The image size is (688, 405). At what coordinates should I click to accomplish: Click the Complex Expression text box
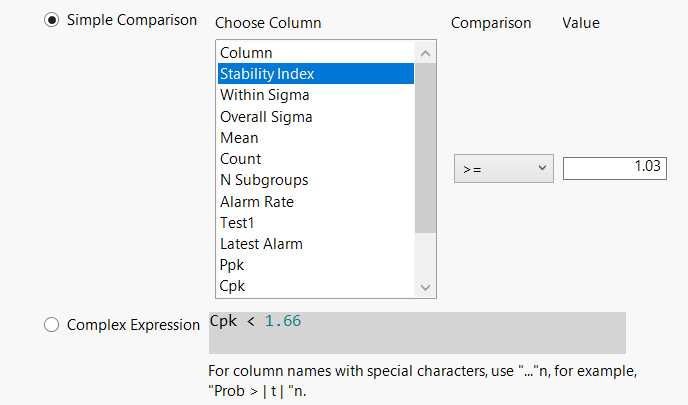coord(417,332)
